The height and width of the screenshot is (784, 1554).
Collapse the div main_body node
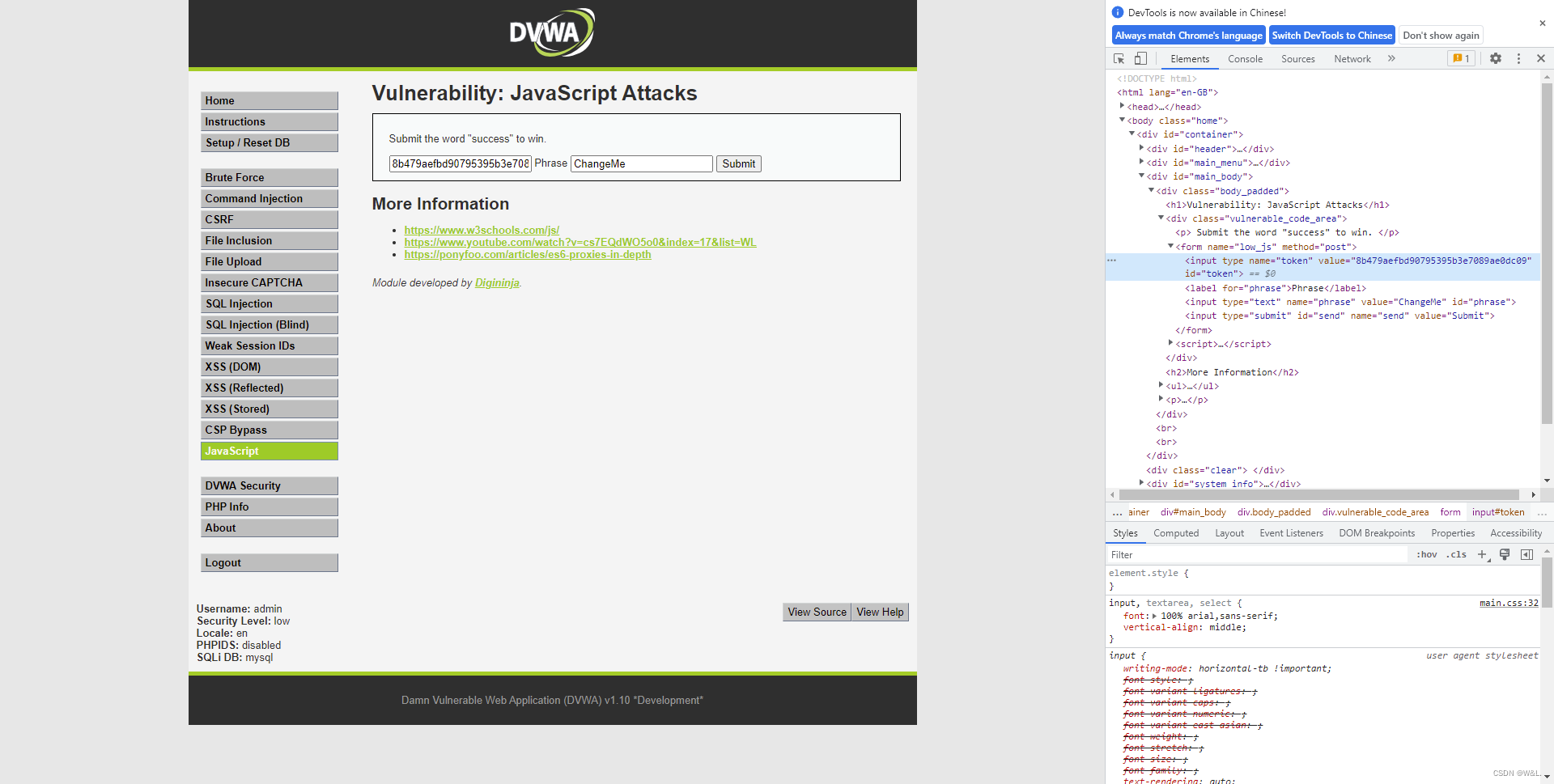click(x=1141, y=176)
